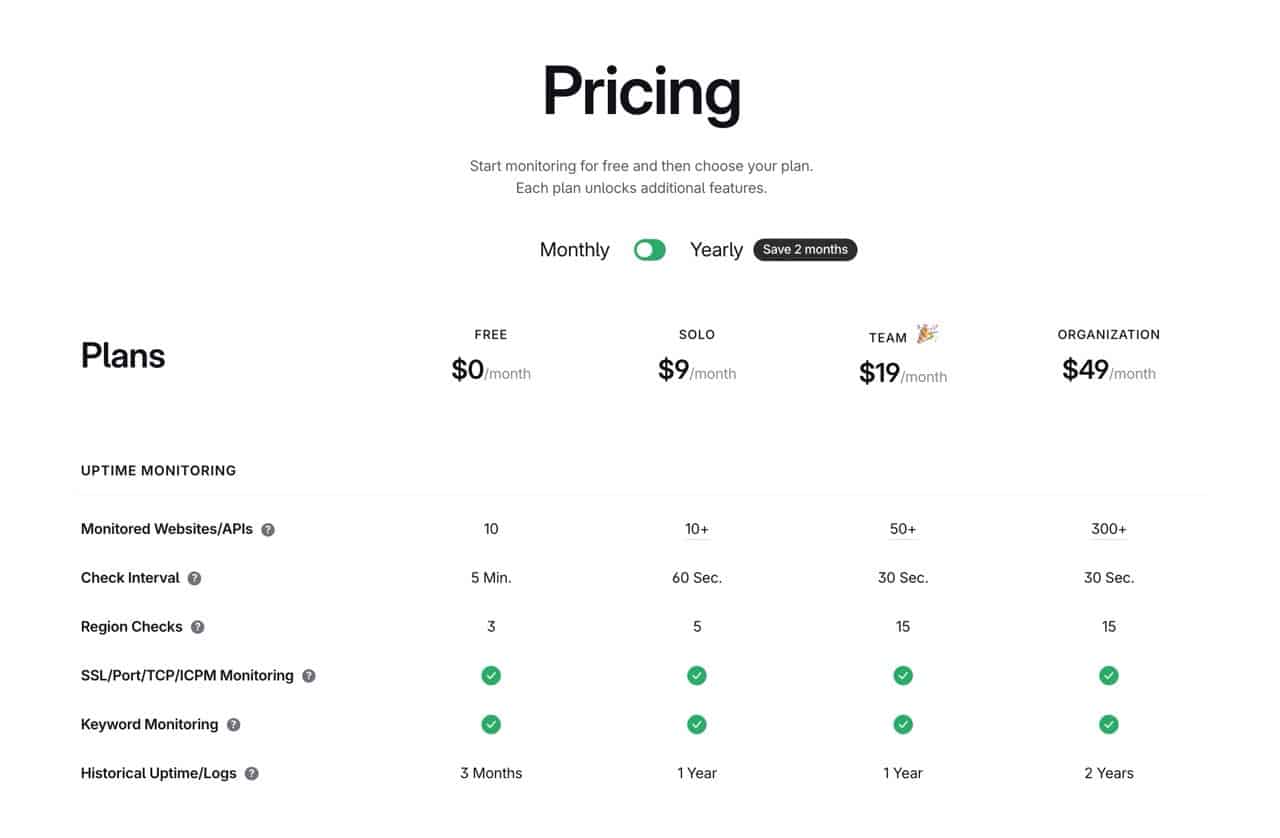This screenshot has width=1280, height=838.
Task: Click the Solo $9/month price
Action: click(697, 371)
